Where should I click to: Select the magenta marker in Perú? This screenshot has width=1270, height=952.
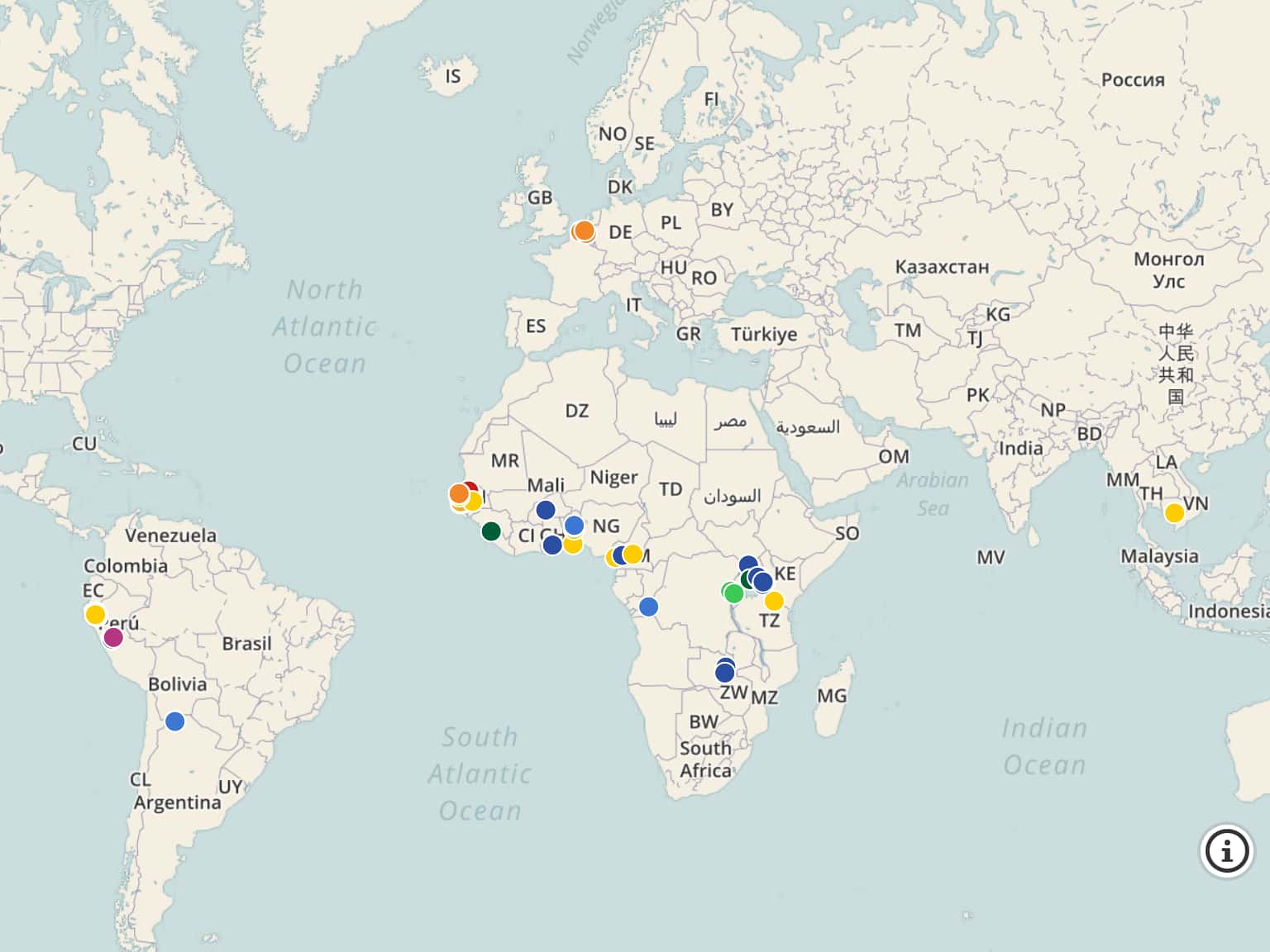[113, 636]
